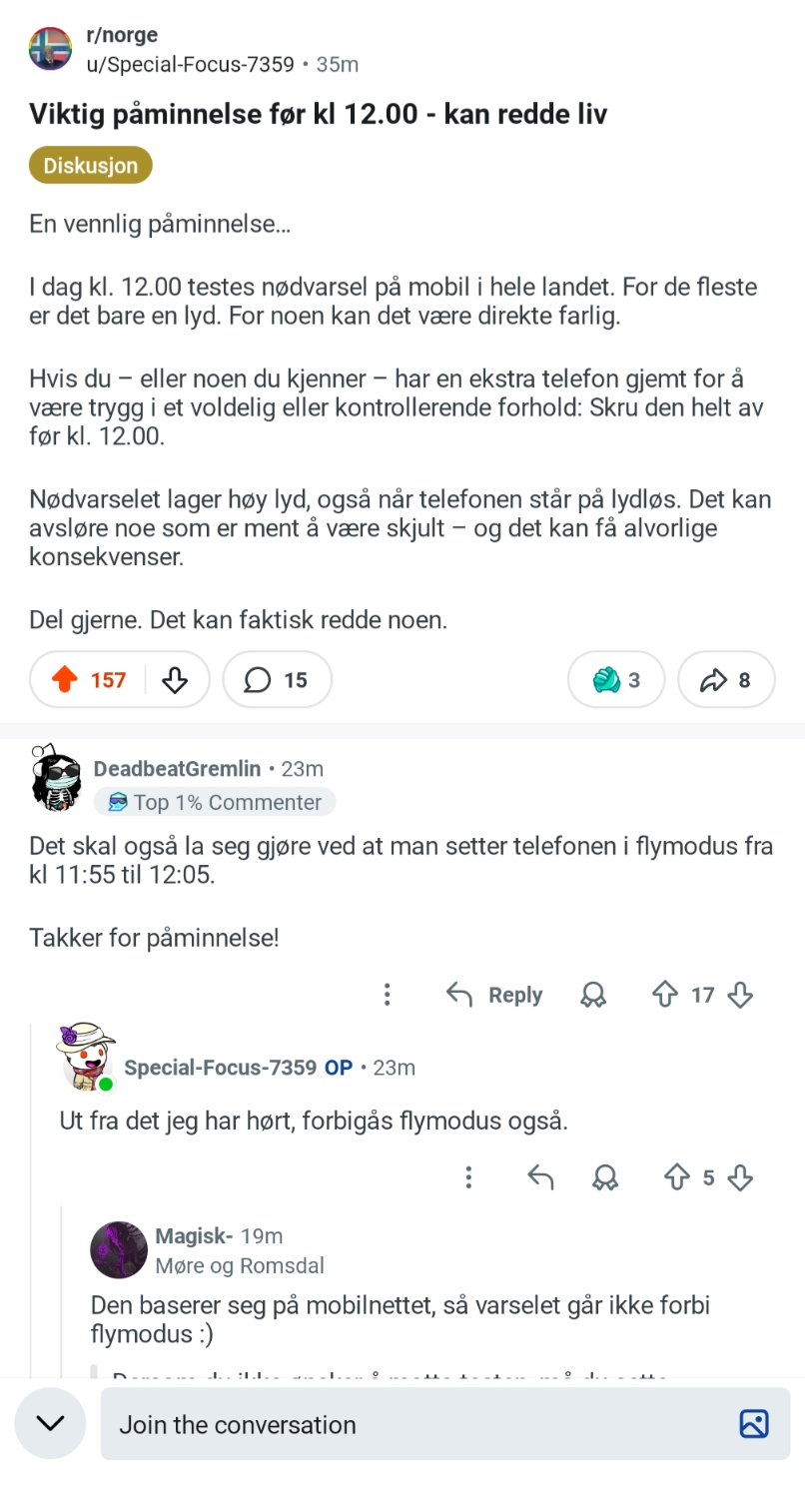
Task: Share the post
Action: 726,680
